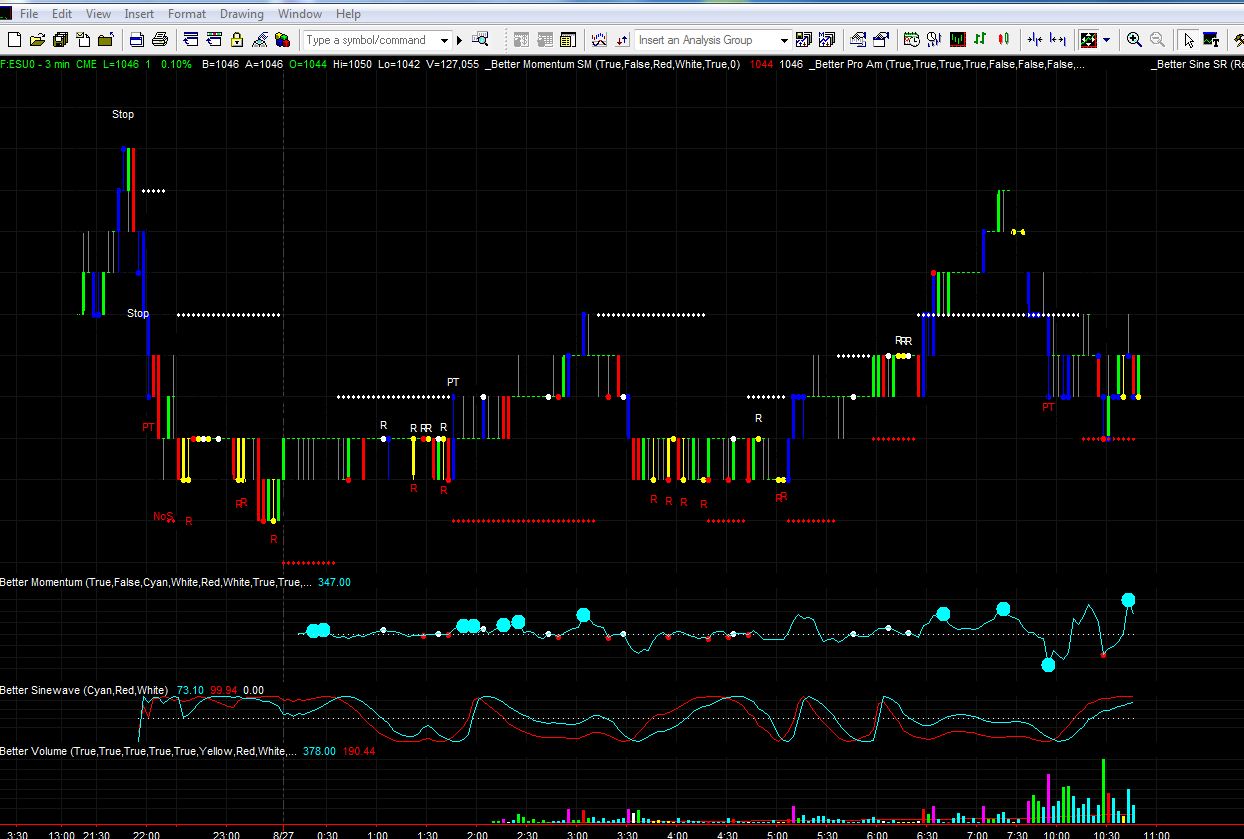
Task: Switch to candlestick chart style
Action: click(x=1003, y=40)
